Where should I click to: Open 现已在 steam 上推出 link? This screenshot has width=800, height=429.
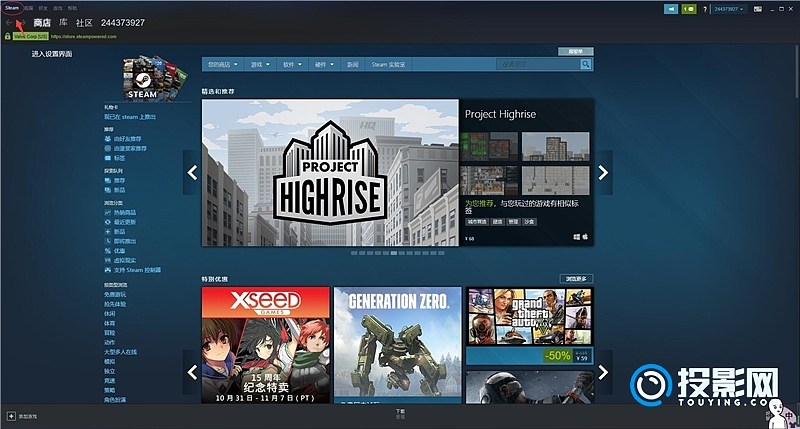[x=130, y=117]
